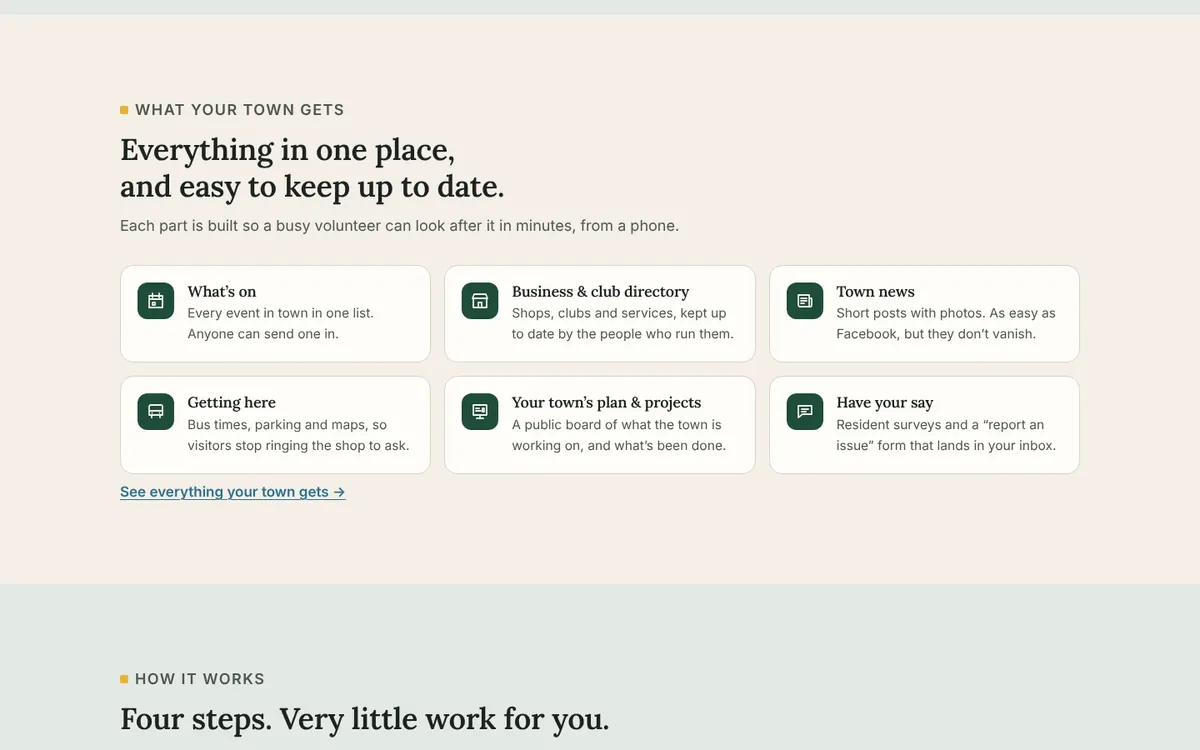The width and height of the screenshot is (1200, 750).
Task: Select the 'Getting here' card title
Action: 232,403
